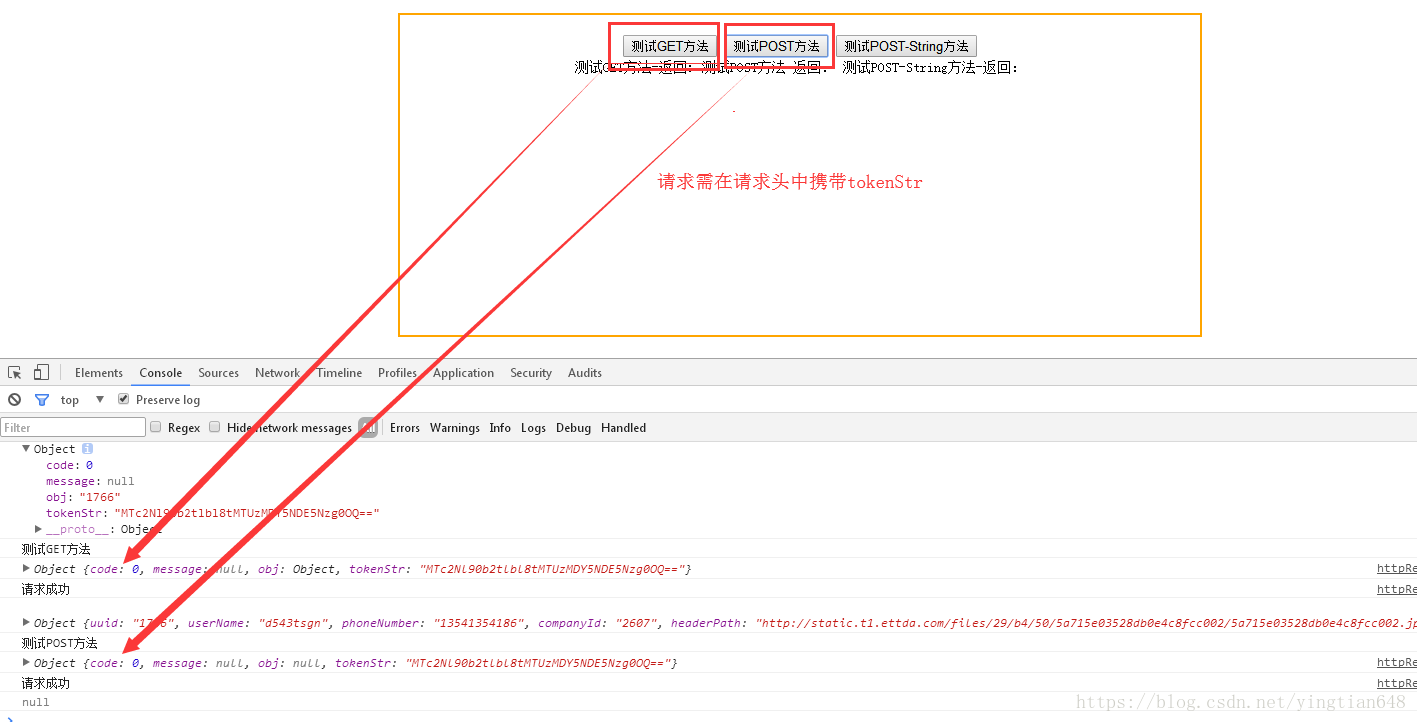Switch to the Elements tab
The height and width of the screenshot is (722, 1417).
(99, 373)
